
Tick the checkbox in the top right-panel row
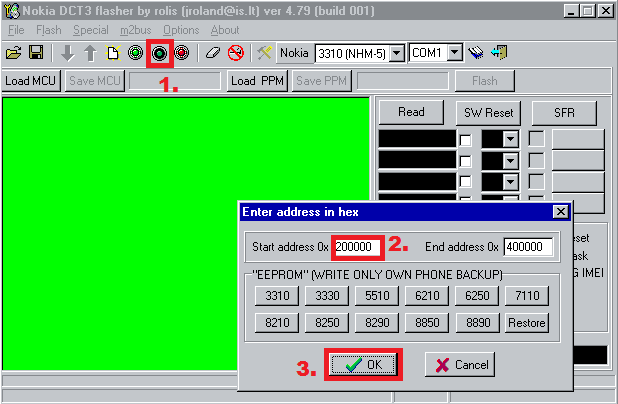465,140
